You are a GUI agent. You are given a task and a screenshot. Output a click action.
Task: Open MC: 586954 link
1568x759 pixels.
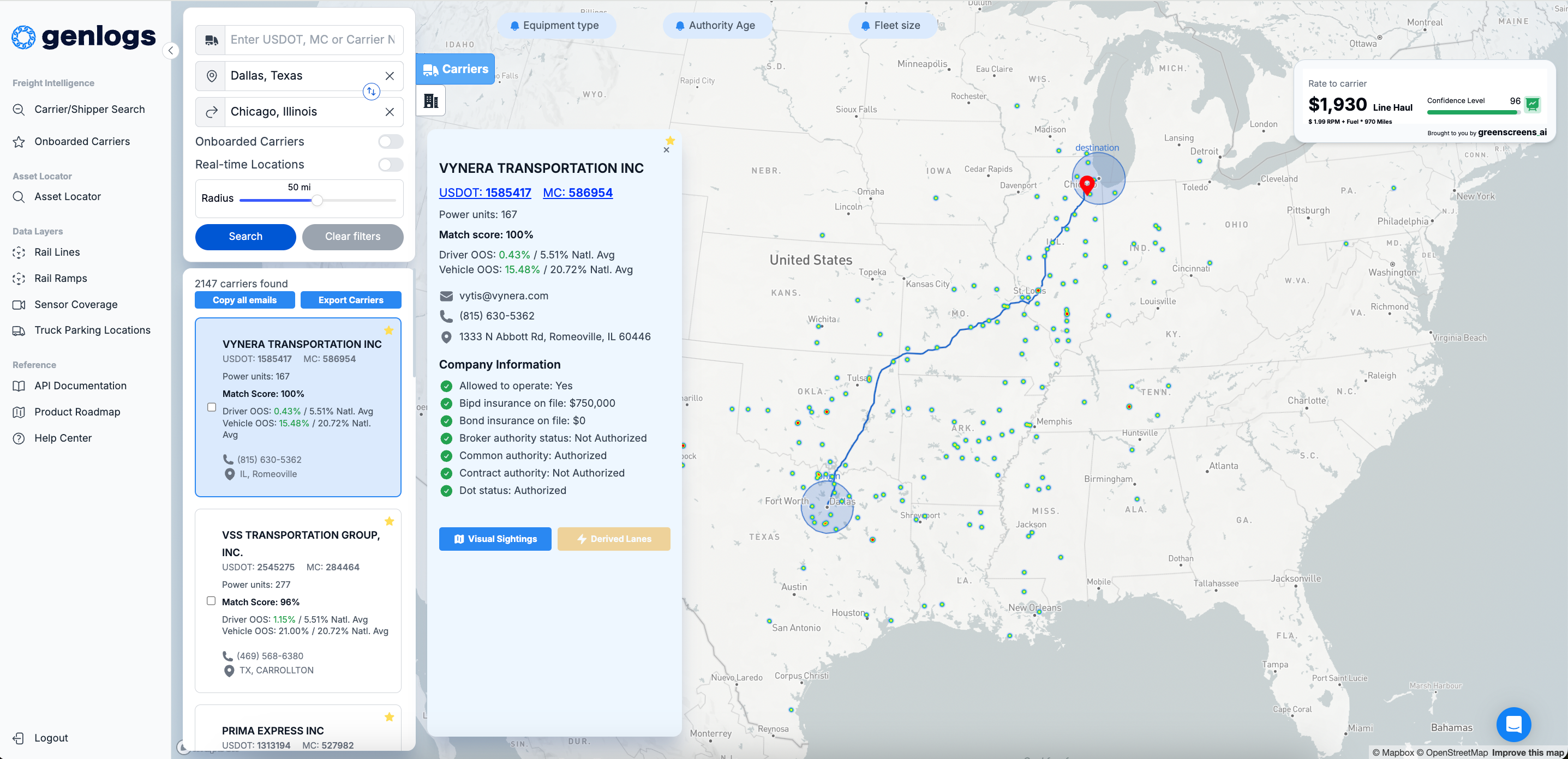click(578, 193)
